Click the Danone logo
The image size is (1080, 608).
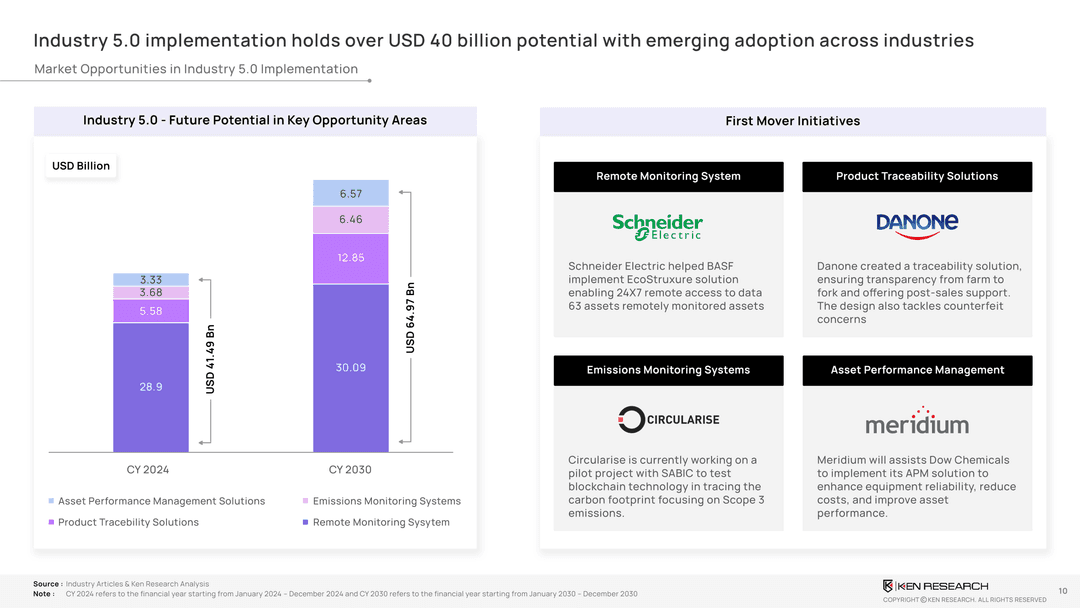pos(917,223)
